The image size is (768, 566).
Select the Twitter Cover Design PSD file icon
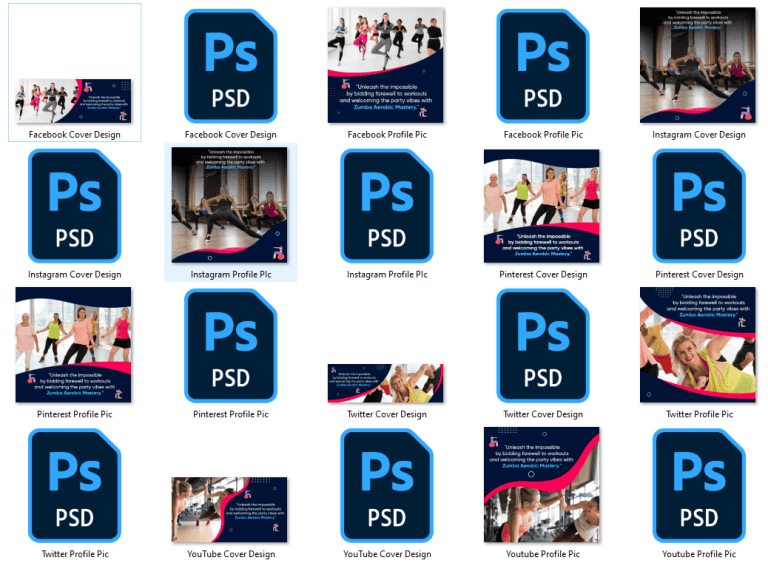tap(543, 345)
